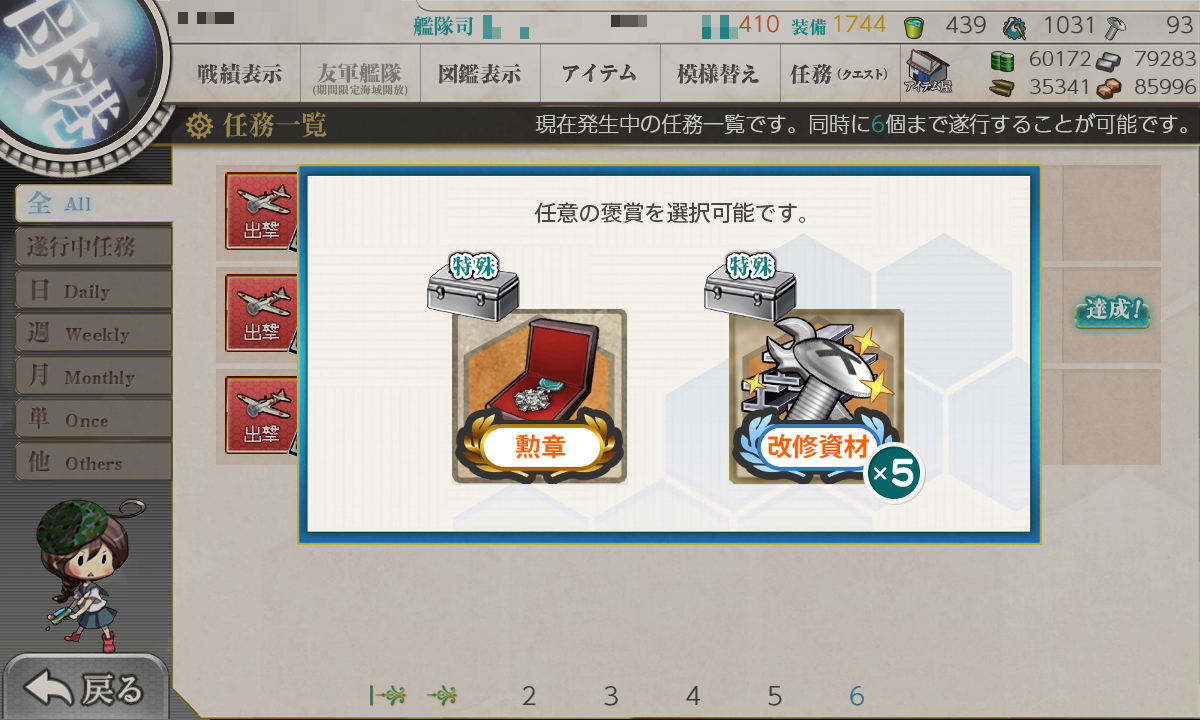Show 遂行中任務 active quests tab
This screenshot has width=1200, height=720.
tap(93, 247)
